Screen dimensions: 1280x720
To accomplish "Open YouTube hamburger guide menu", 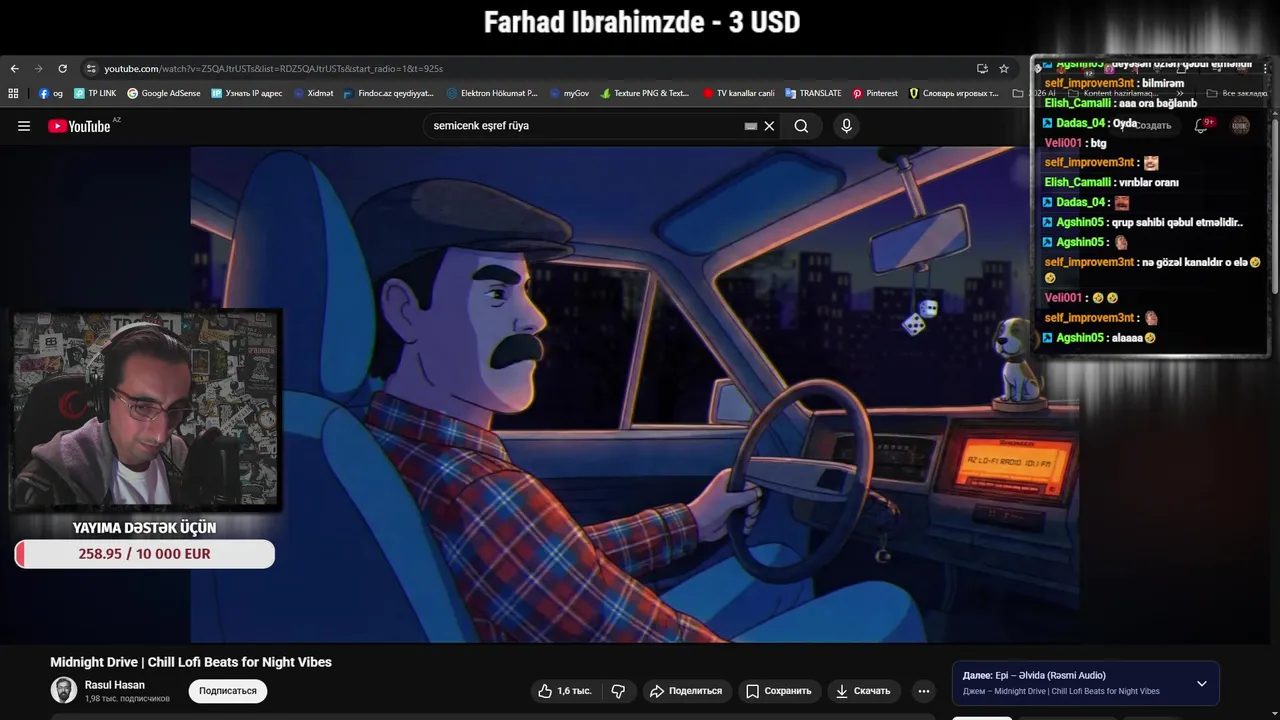I will click(x=24, y=126).
